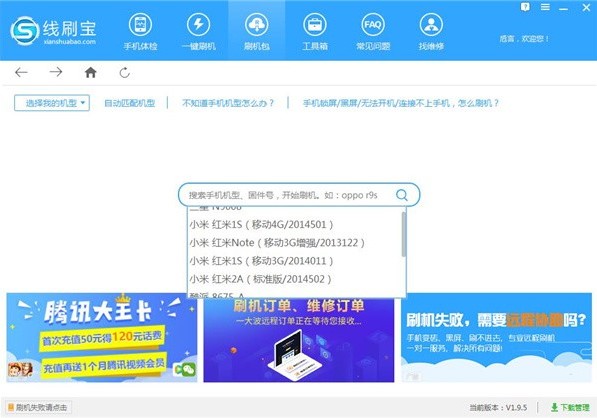
Task: Open the 工具箱 toolbox icon
Action: [315, 32]
